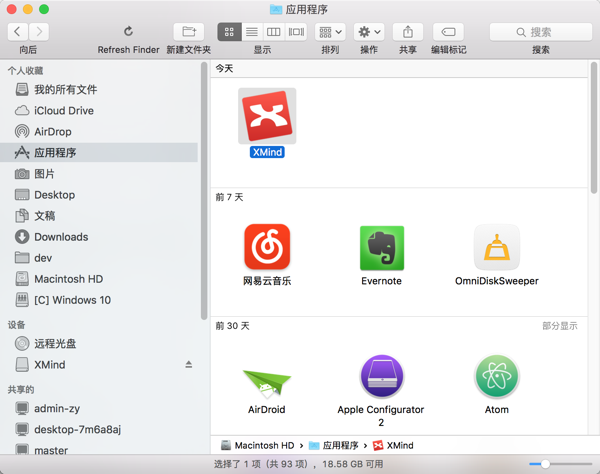Click the 今天 group header
Viewport: 600px width, 474px height.
point(224,68)
